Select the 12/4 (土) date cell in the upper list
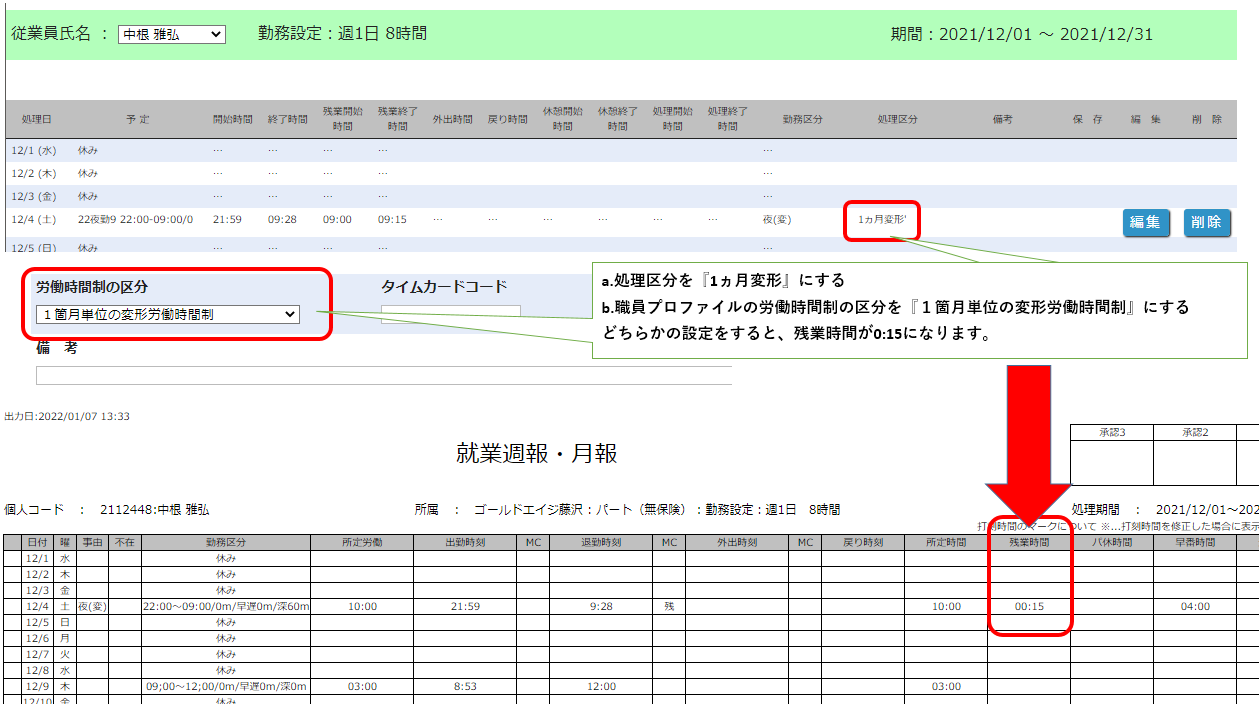 [34, 219]
